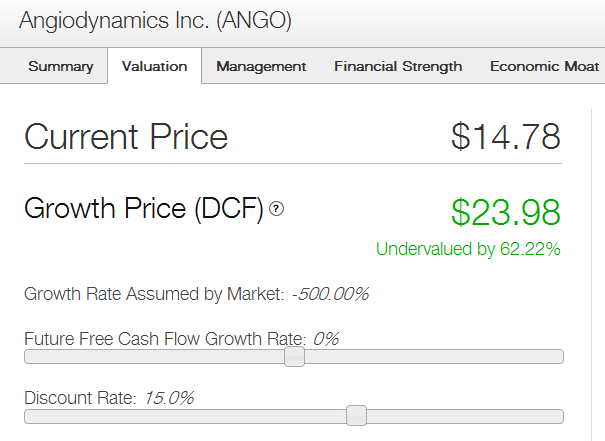
Task: Select the Valuation tab
Action: [154, 66]
